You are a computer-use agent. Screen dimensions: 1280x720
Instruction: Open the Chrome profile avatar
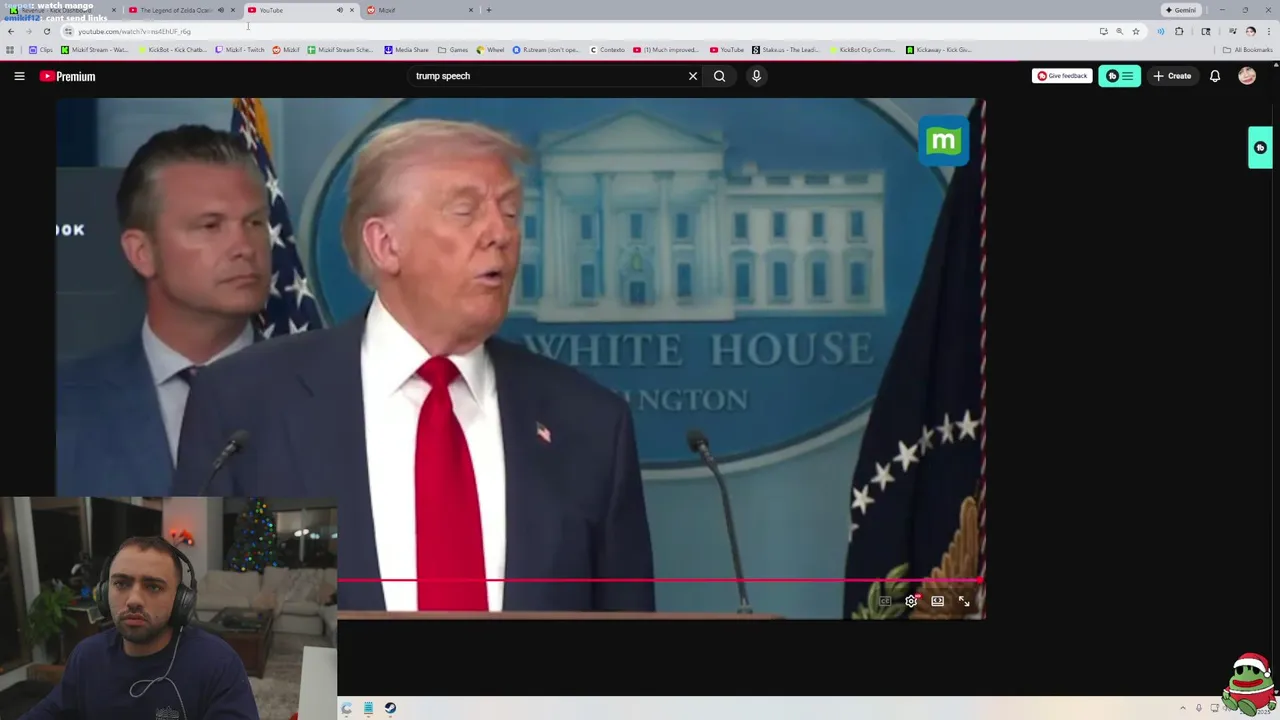[1250, 31]
